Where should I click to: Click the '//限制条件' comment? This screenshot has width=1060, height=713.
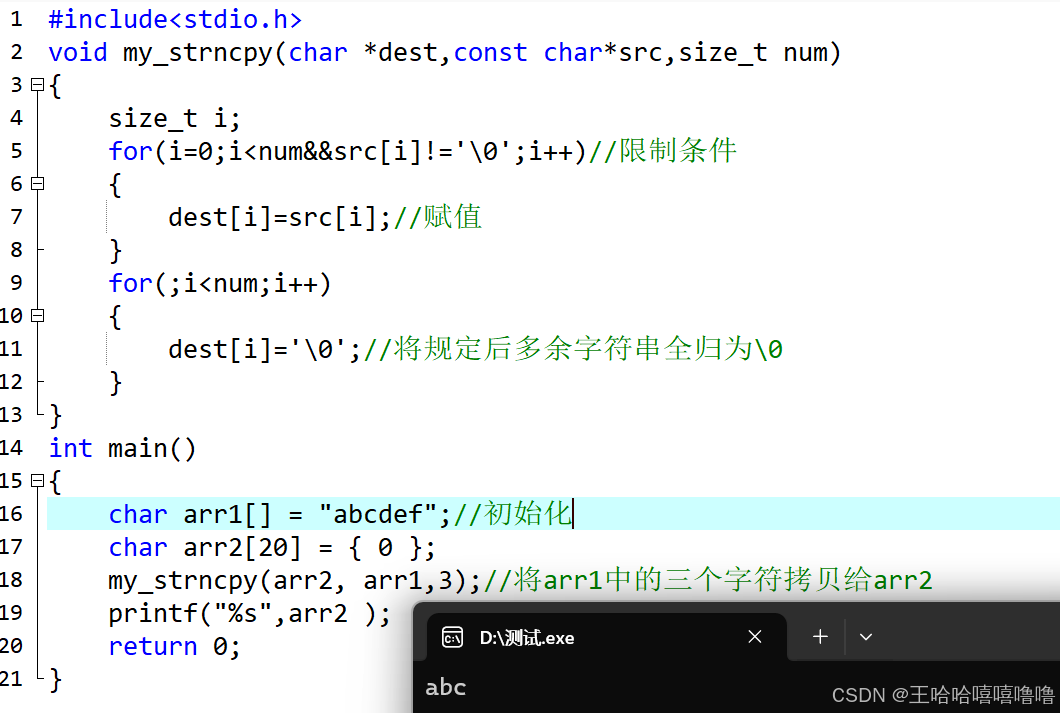662,151
